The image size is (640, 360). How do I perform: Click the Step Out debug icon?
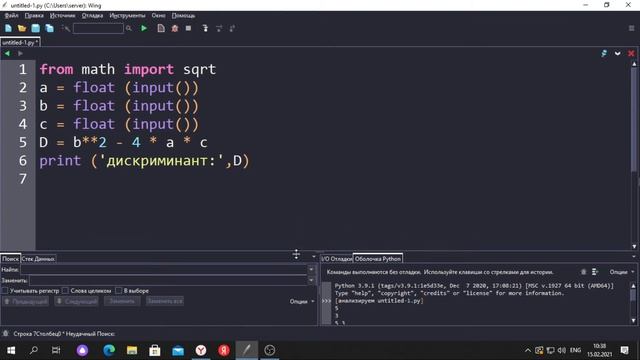pos(232,28)
